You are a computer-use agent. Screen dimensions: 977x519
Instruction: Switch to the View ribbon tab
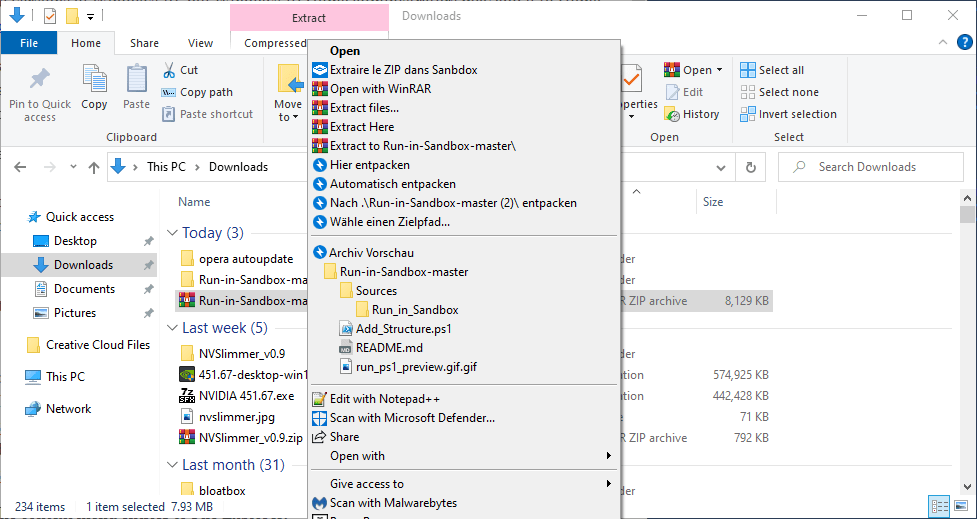tap(201, 43)
